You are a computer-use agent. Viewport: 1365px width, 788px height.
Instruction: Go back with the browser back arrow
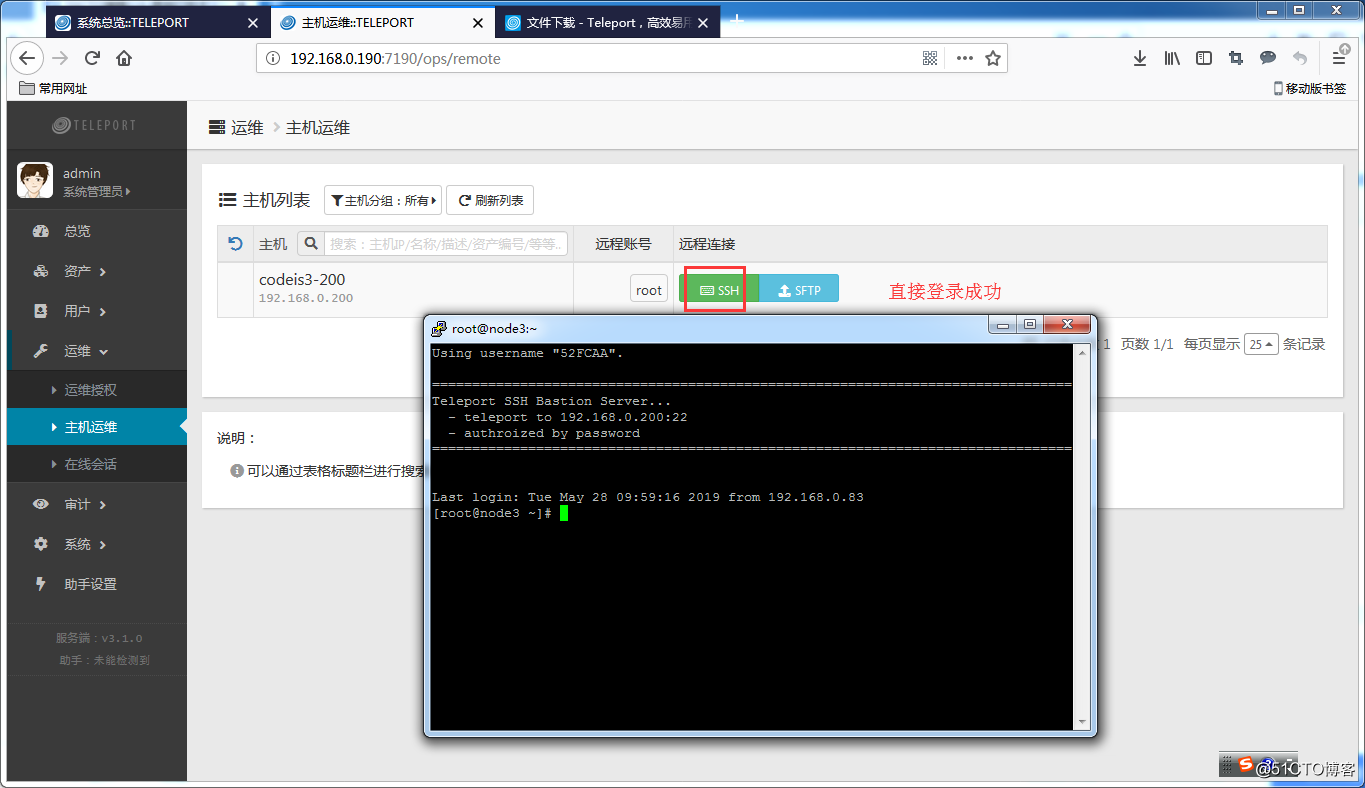point(27,58)
